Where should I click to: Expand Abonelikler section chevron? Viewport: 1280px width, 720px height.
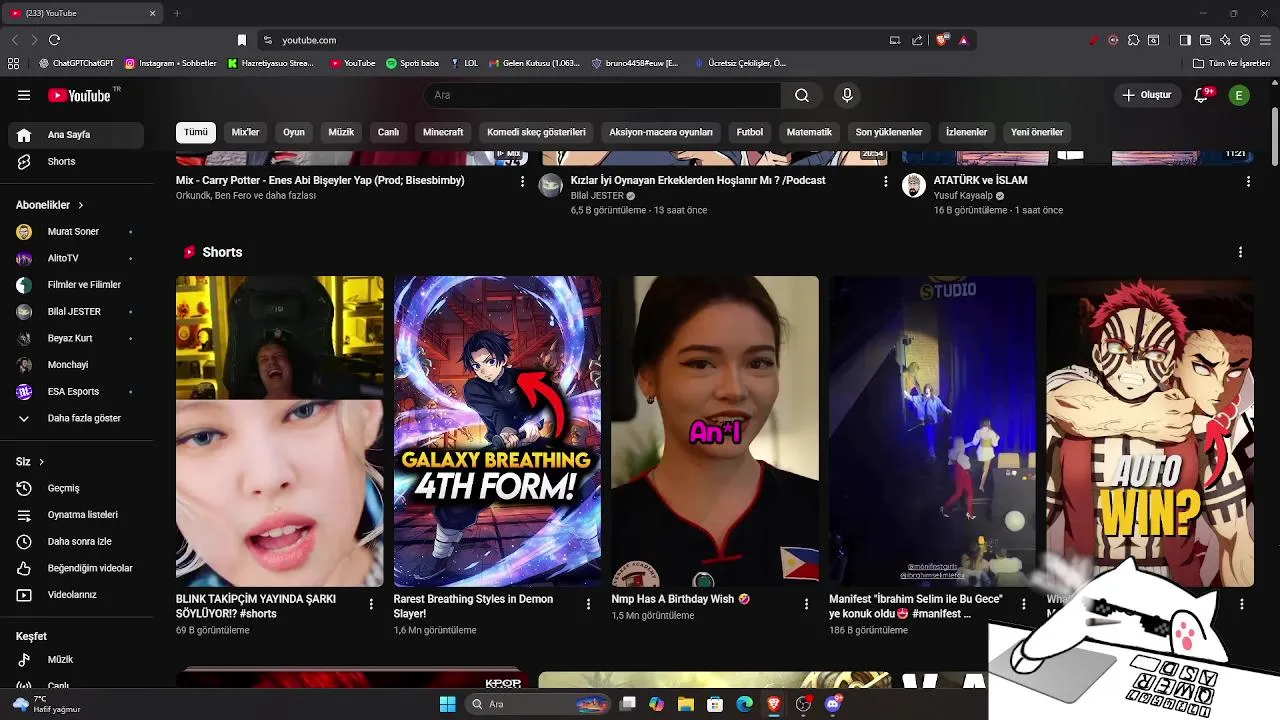(80, 205)
